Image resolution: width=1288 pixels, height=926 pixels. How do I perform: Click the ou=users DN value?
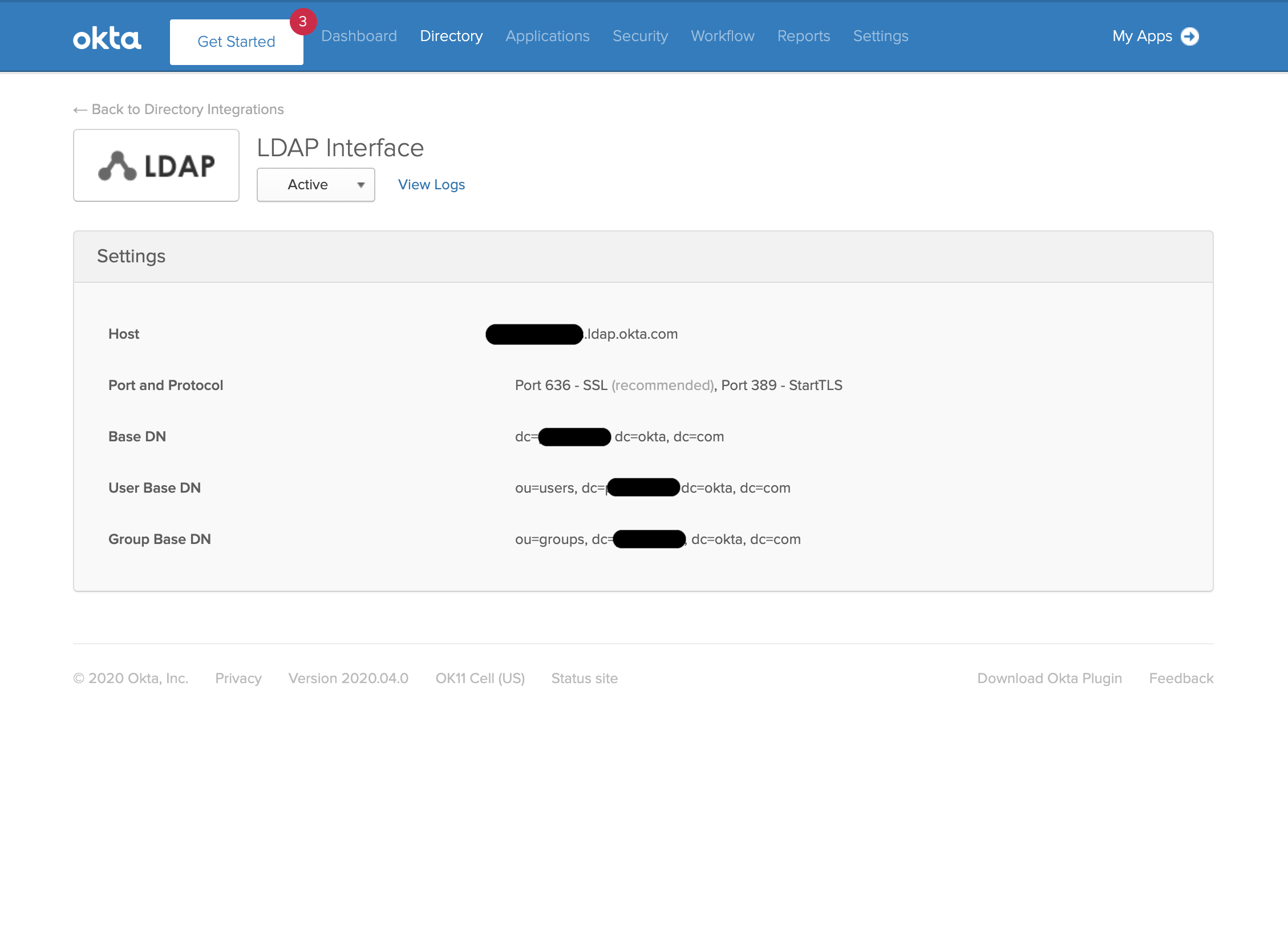(653, 488)
